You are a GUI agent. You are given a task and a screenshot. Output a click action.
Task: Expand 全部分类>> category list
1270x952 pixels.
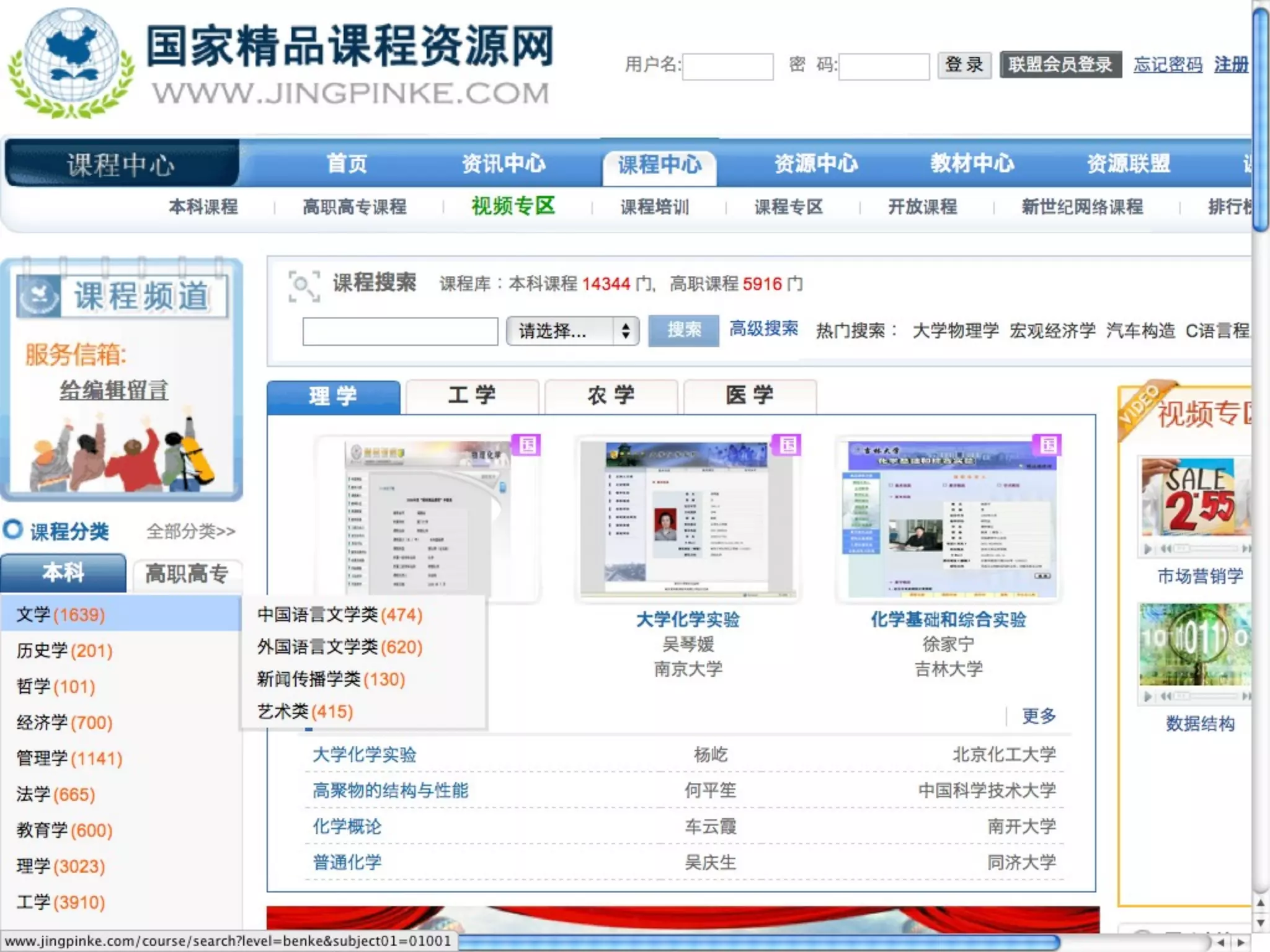pyautogui.click(x=191, y=531)
